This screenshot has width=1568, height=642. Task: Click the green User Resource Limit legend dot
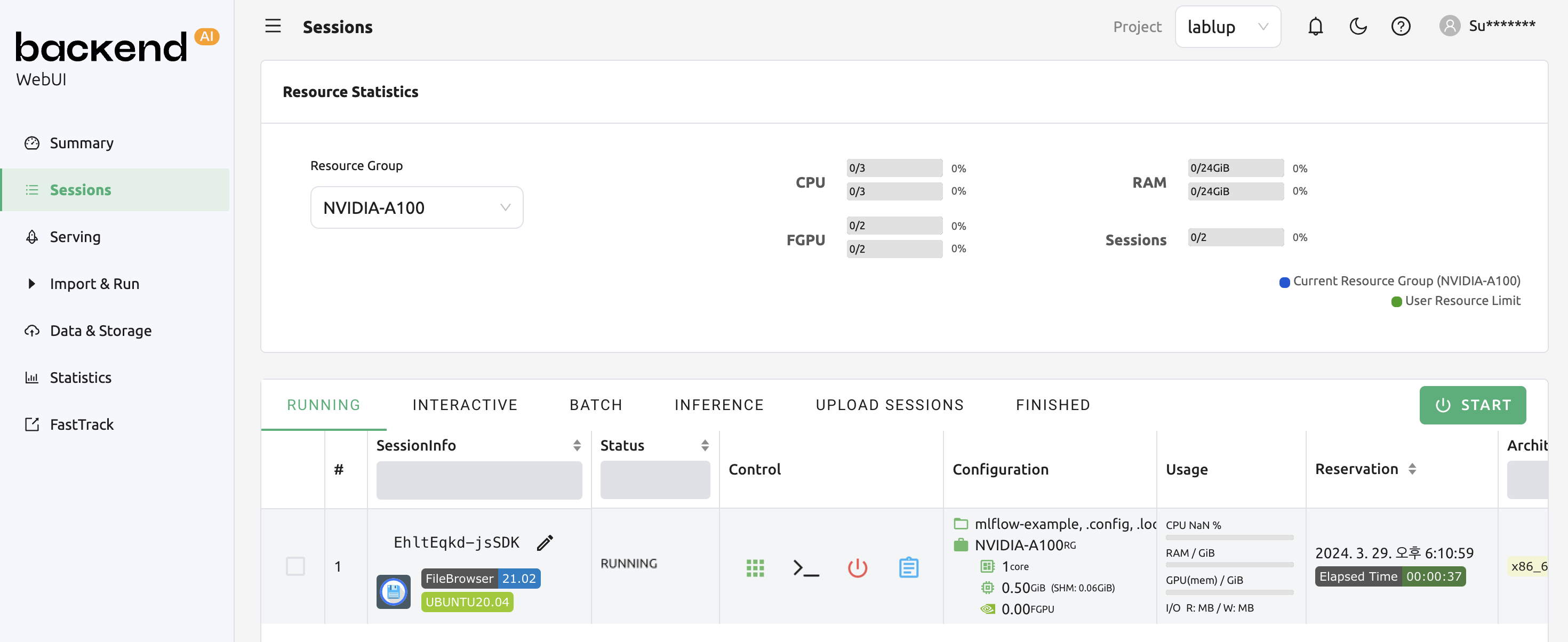click(x=1396, y=302)
